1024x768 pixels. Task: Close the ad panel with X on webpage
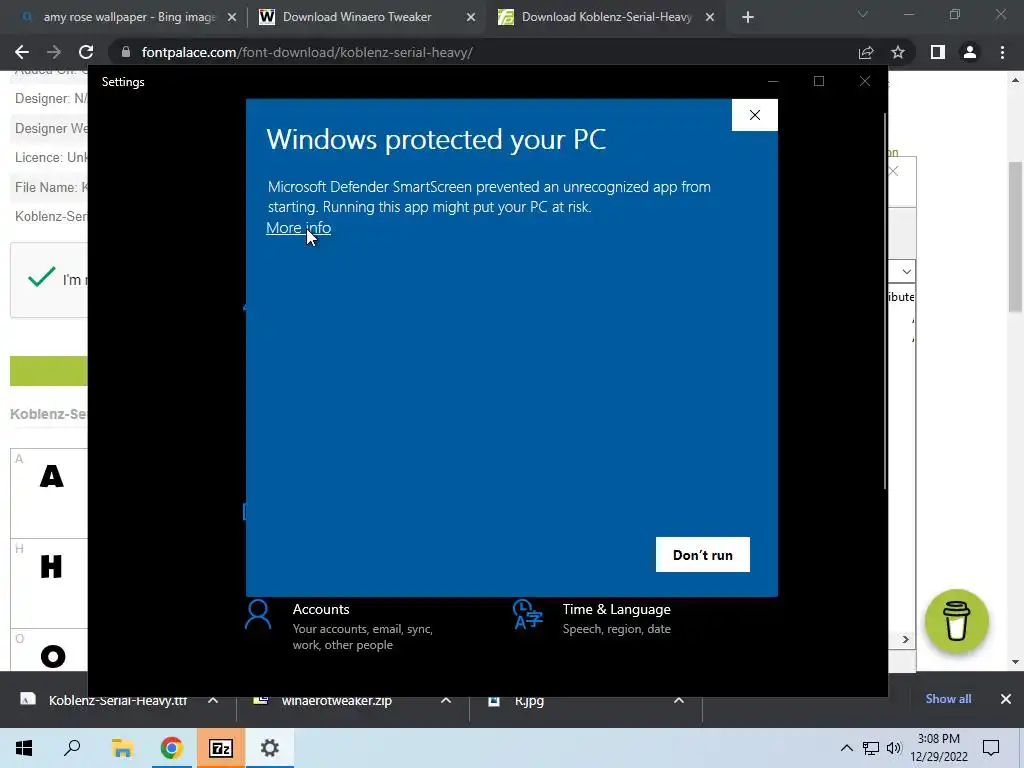coord(894,171)
